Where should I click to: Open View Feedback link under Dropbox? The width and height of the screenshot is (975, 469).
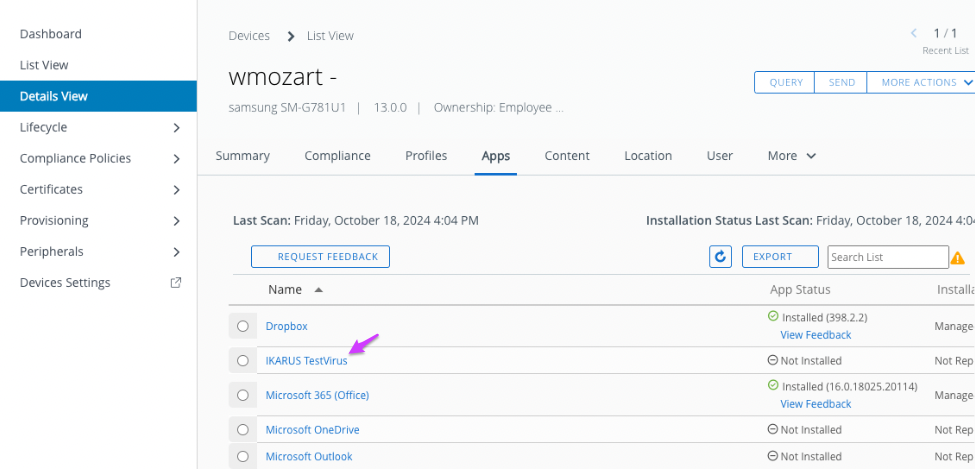coord(815,335)
